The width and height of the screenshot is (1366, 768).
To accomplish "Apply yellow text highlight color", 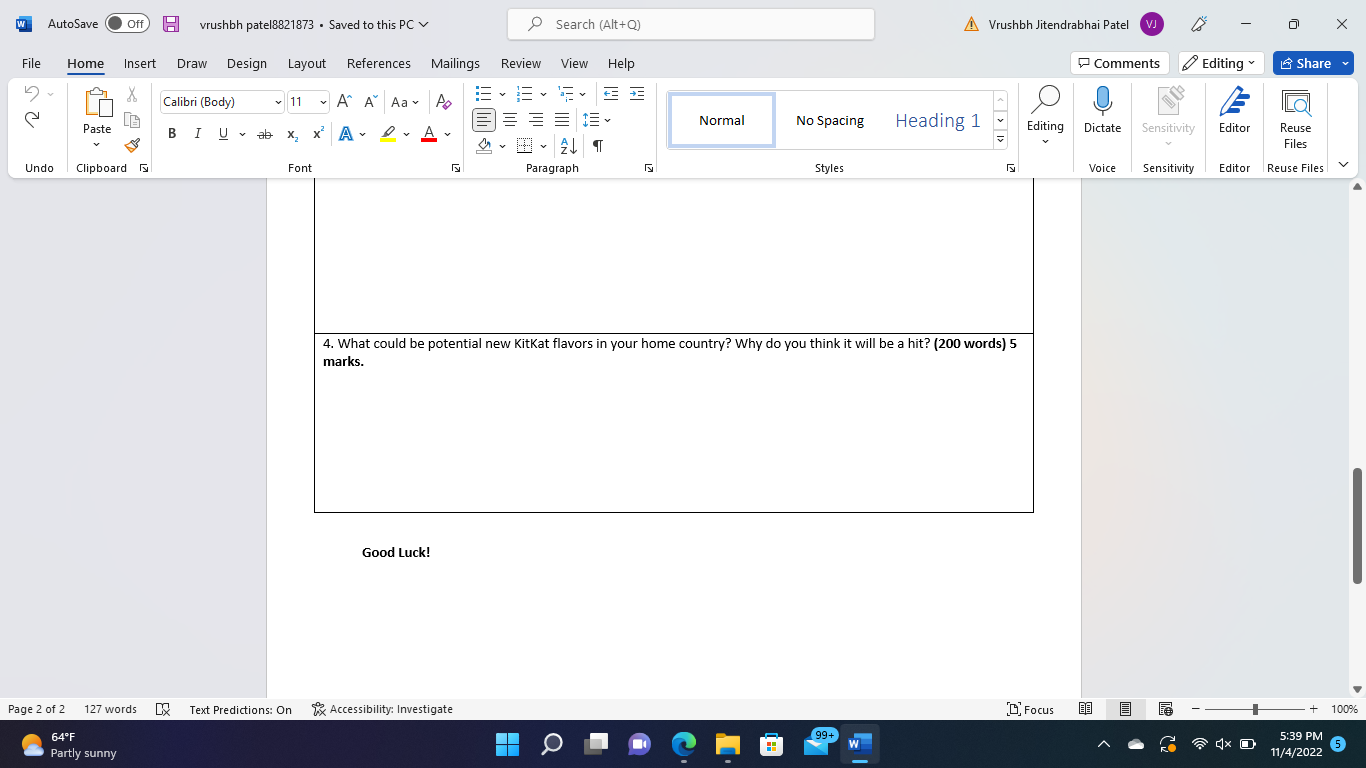I will (x=388, y=134).
